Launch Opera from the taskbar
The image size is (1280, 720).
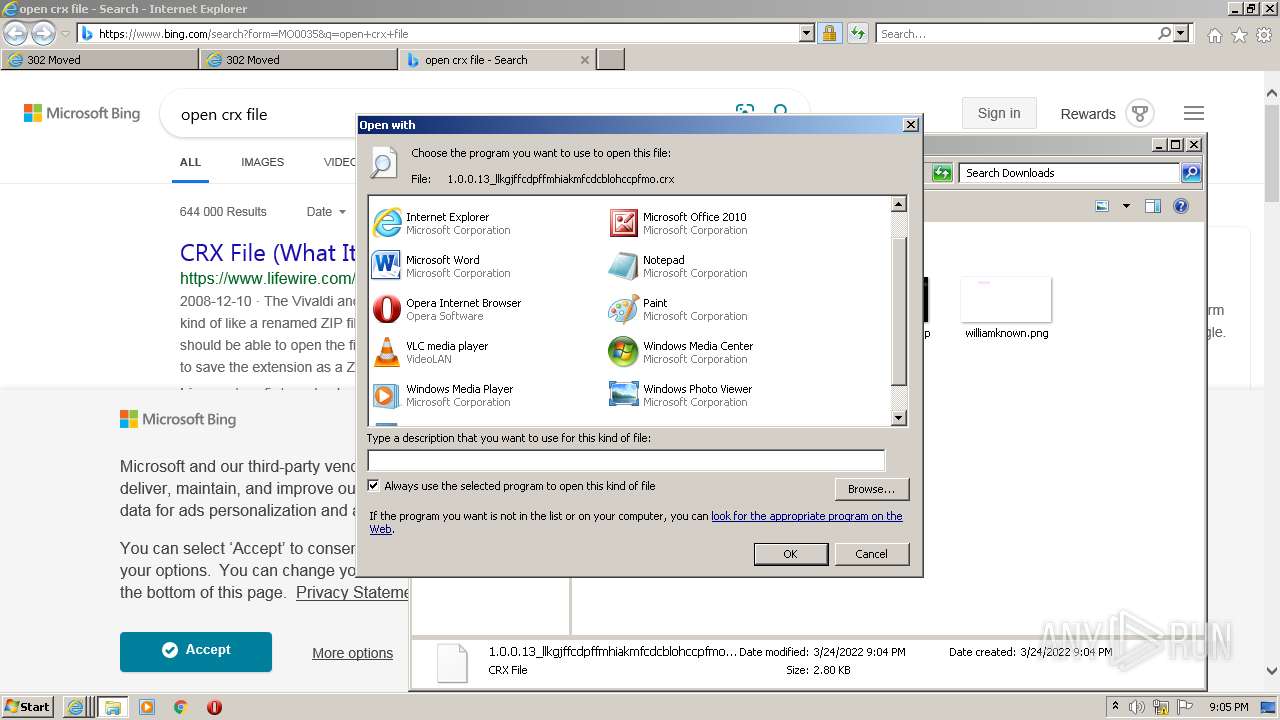click(x=214, y=707)
